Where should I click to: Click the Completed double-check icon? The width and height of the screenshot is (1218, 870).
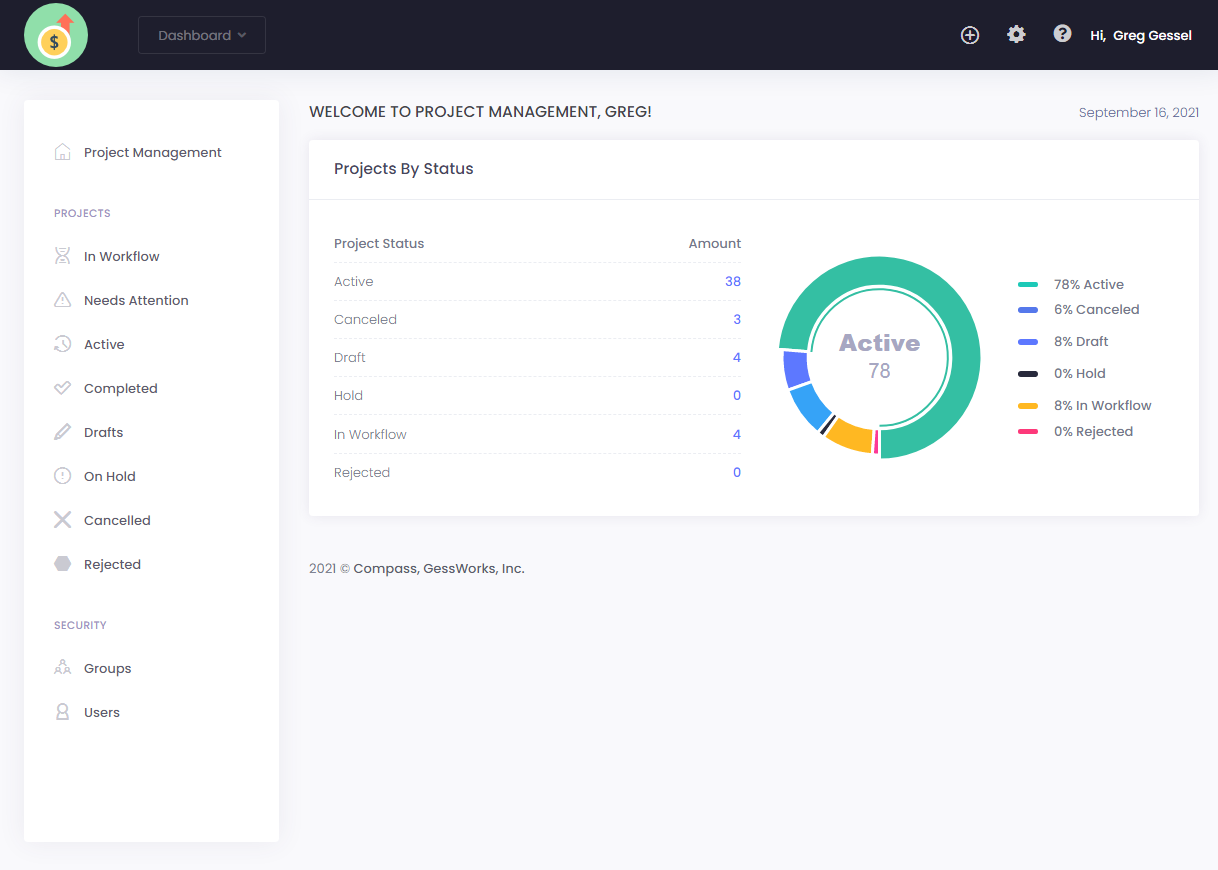click(62, 388)
